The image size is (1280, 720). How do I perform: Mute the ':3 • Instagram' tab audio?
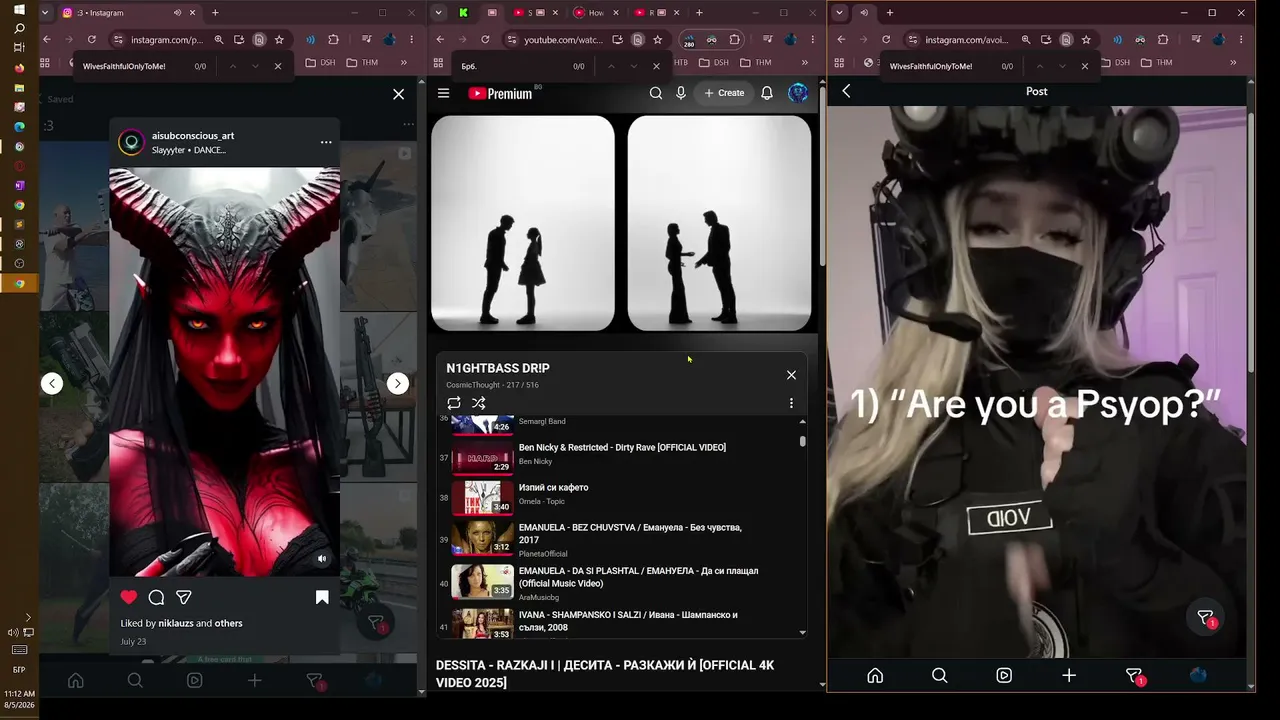177,13
